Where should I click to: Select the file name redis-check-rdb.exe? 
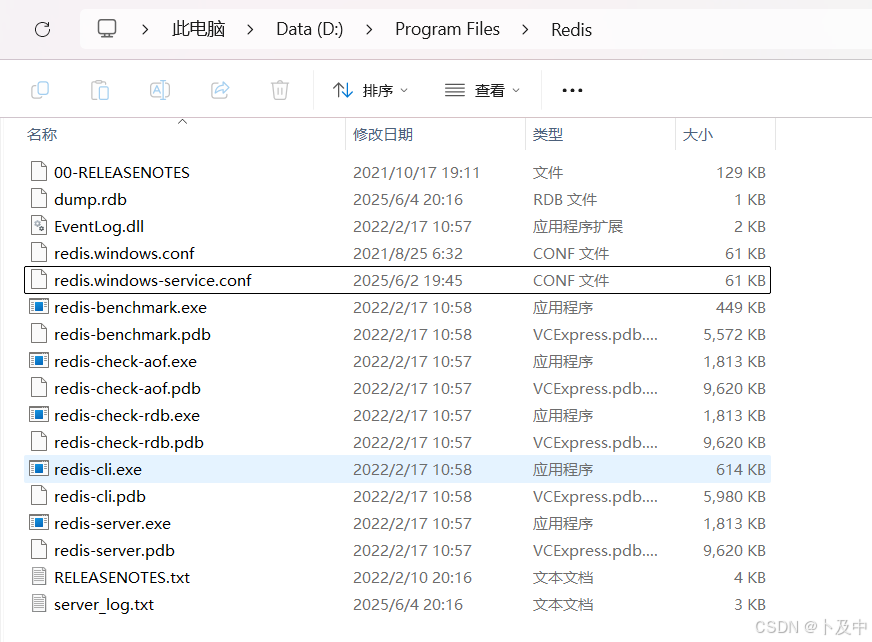tap(127, 416)
